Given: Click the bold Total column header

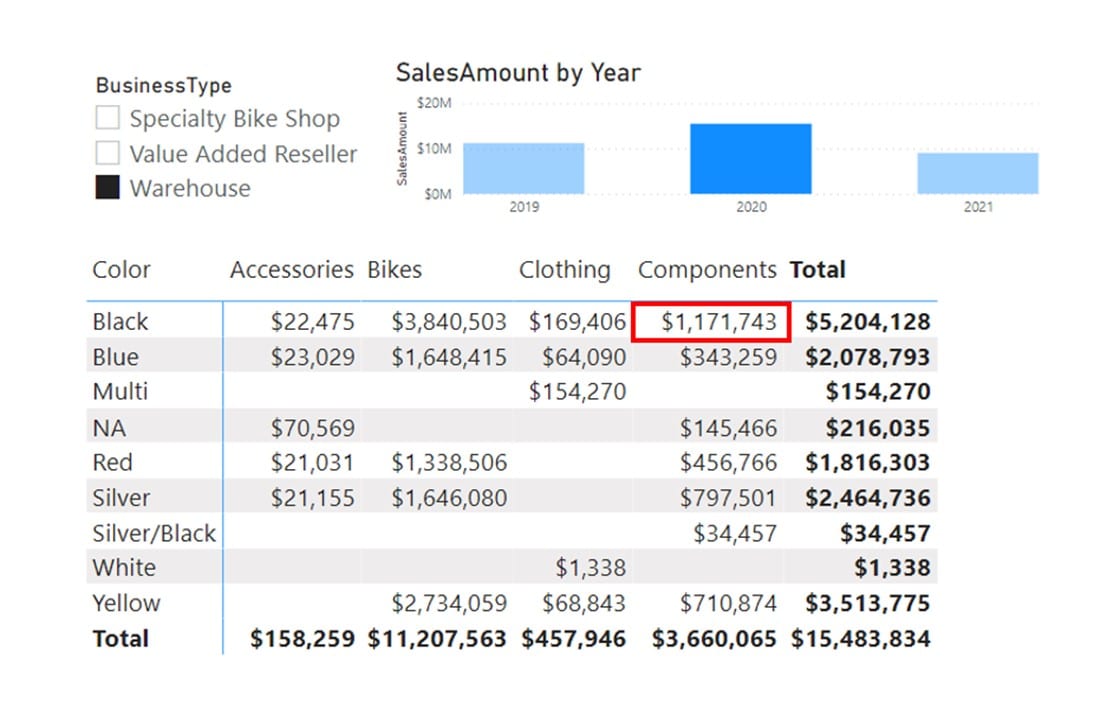Looking at the screenshot, I should pos(818,269).
